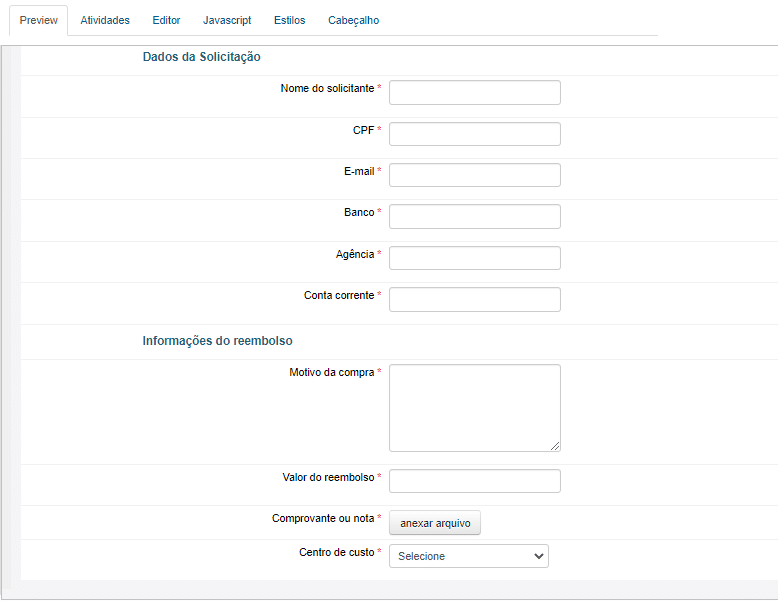Screen dimensions: 778x614
Task: Click the Dados da Solicitação section heading
Action: [x=201, y=57]
